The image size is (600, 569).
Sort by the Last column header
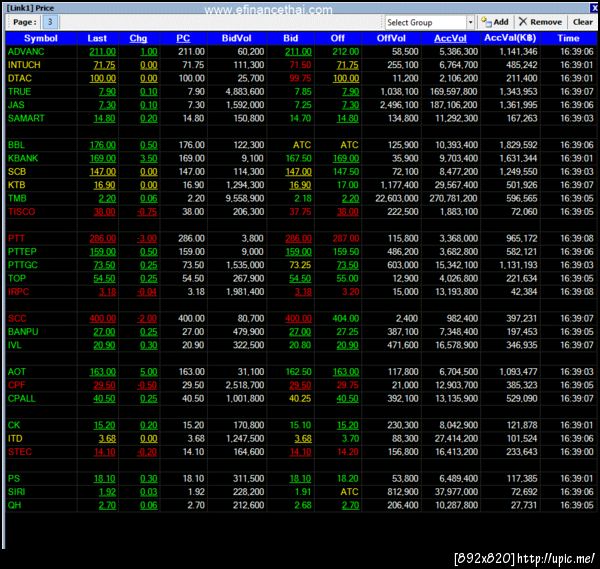point(97,38)
